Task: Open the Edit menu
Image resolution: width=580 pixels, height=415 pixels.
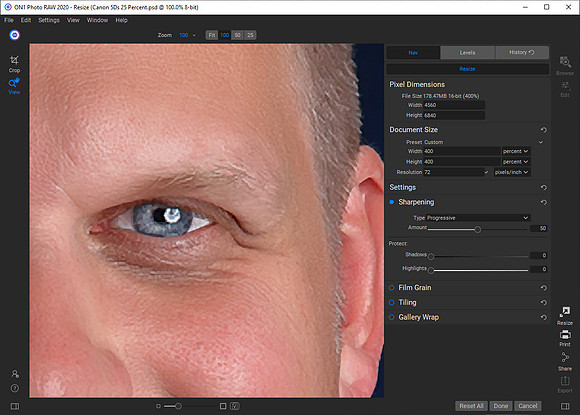Action: pos(26,20)
